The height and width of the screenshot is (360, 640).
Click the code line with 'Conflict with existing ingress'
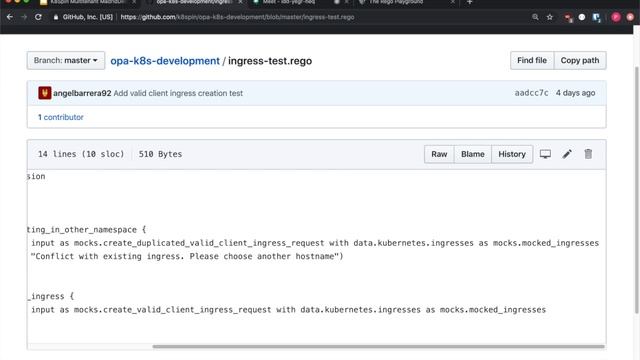187,256
